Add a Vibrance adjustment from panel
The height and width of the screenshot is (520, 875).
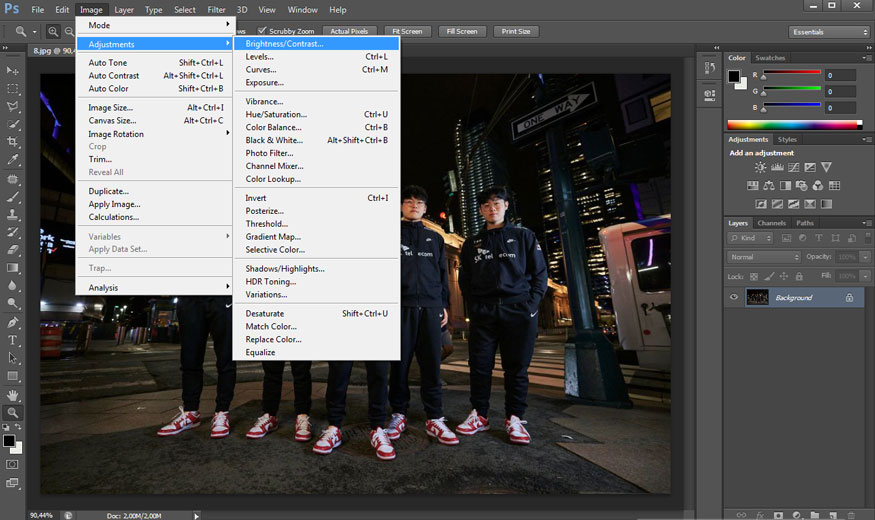point(826,167)
